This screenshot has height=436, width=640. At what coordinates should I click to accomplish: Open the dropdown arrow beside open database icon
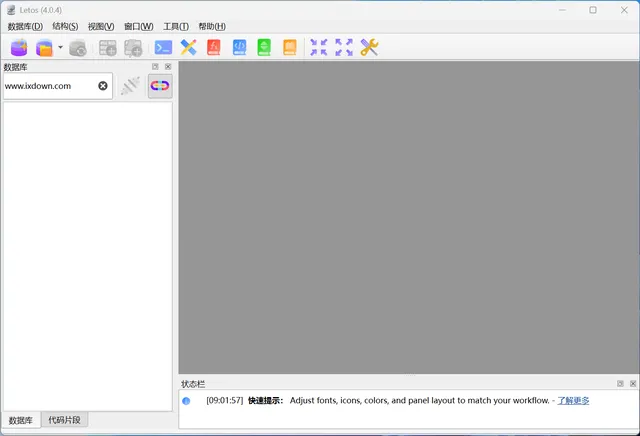tap(60, 47)
